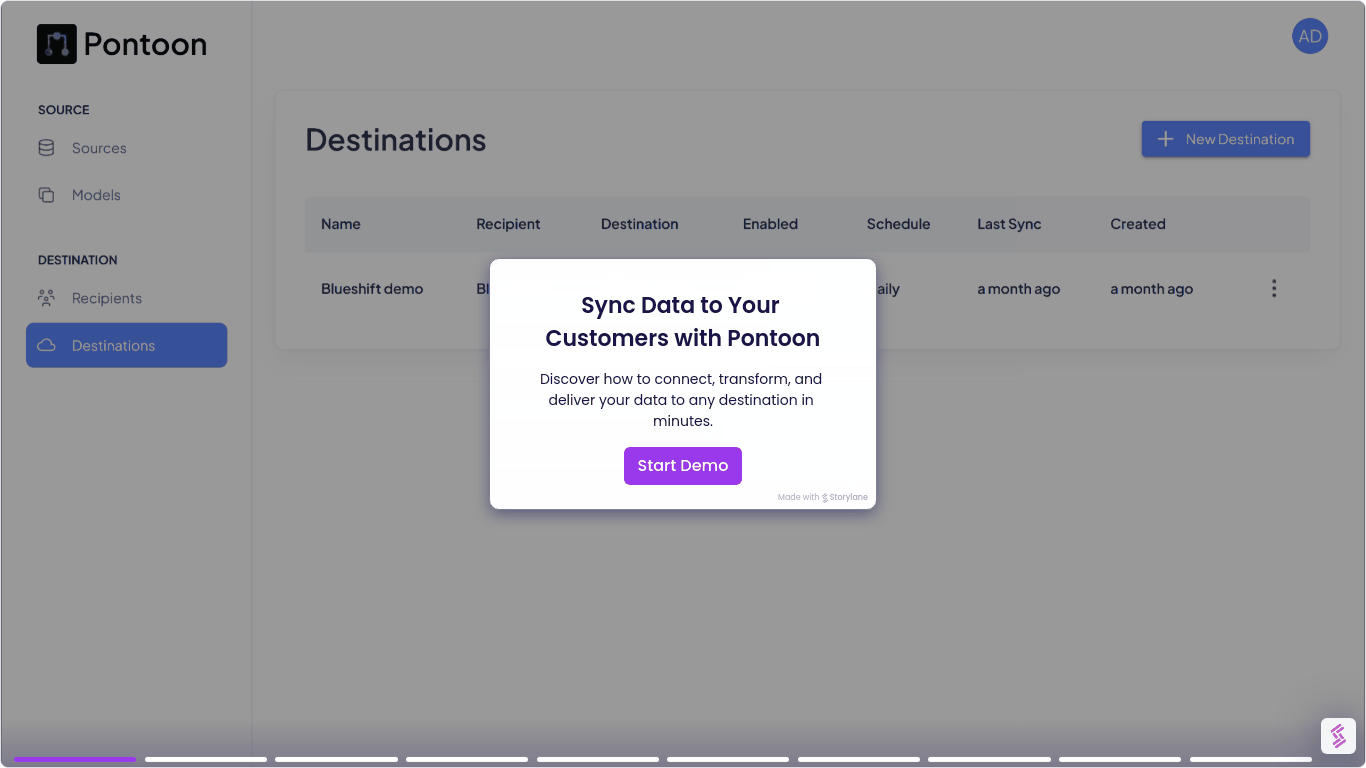
Task: Click the New Destination button
Action: [1226, 139]
